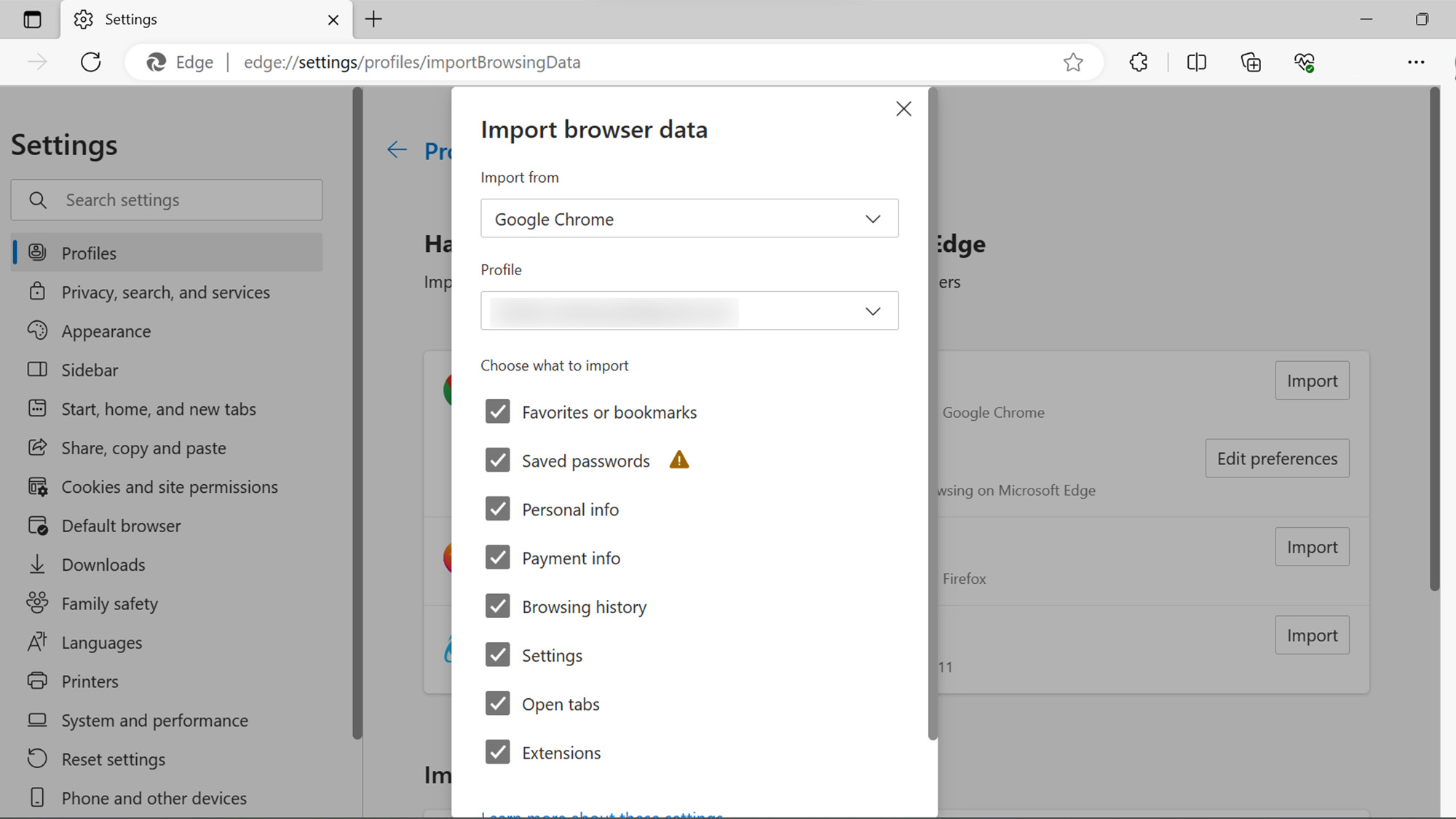Click the Downloads arrow icon
The image size is (1456, 819).
click(37, 564)
